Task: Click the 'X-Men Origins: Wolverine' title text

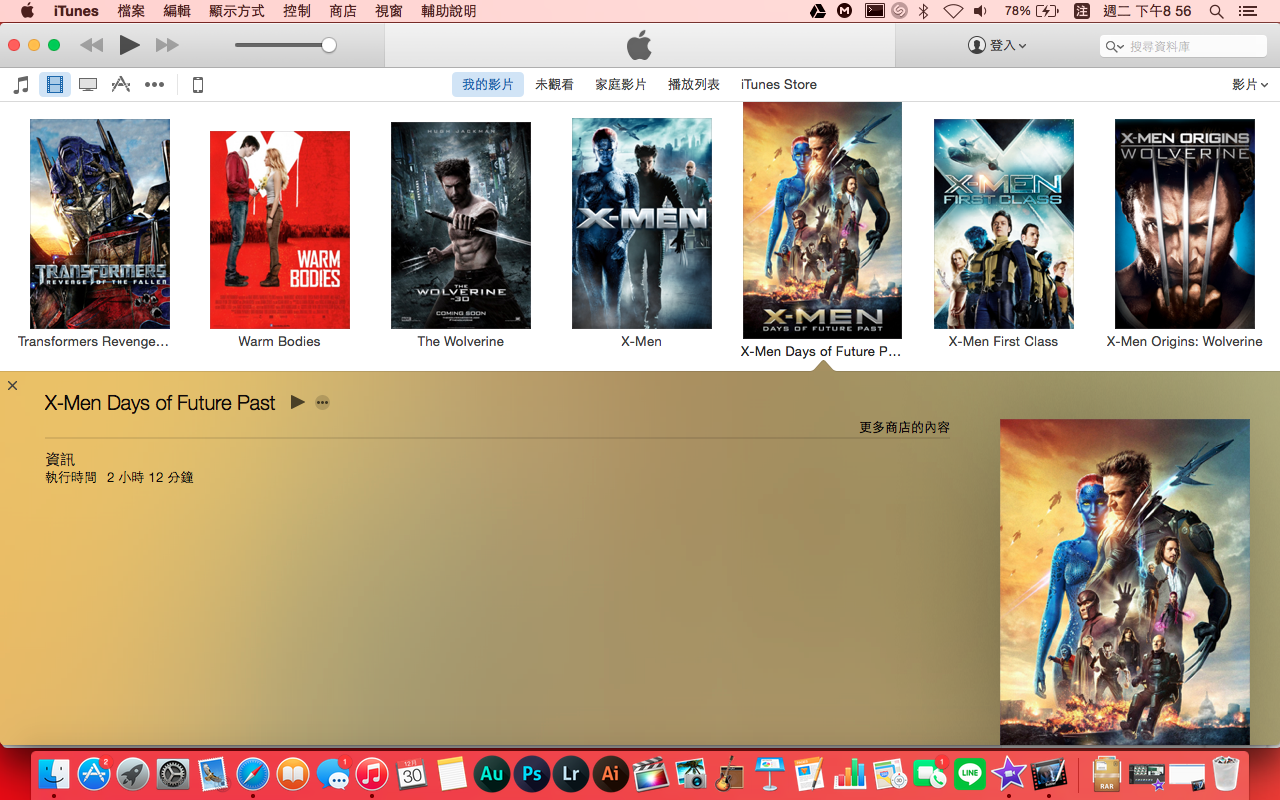Action: click(1184, 342)
